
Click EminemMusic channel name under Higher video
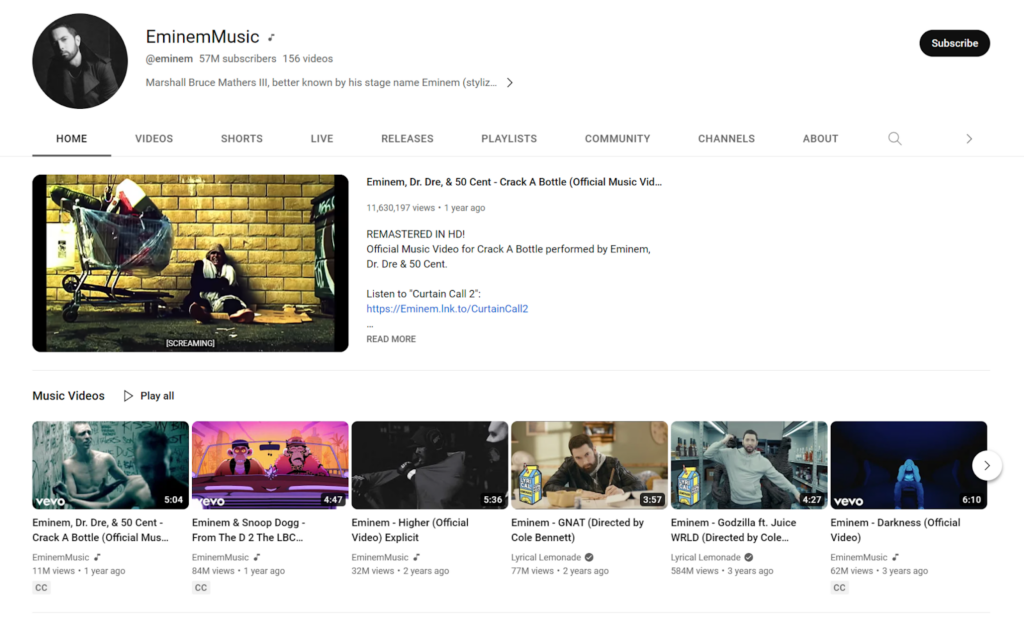379,557
